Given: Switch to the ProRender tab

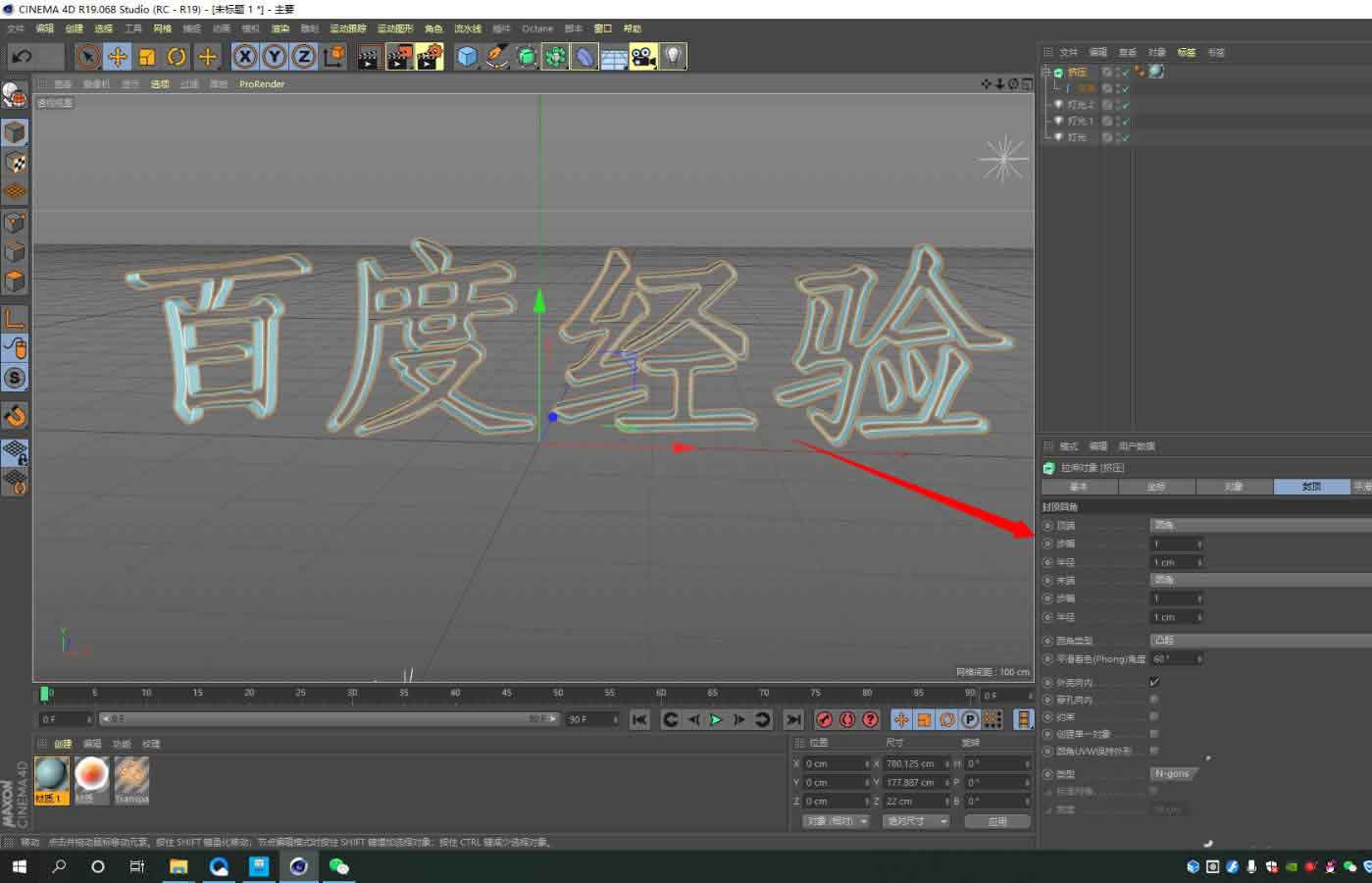Looking at the screenshot, I should [x=261, y=83].
